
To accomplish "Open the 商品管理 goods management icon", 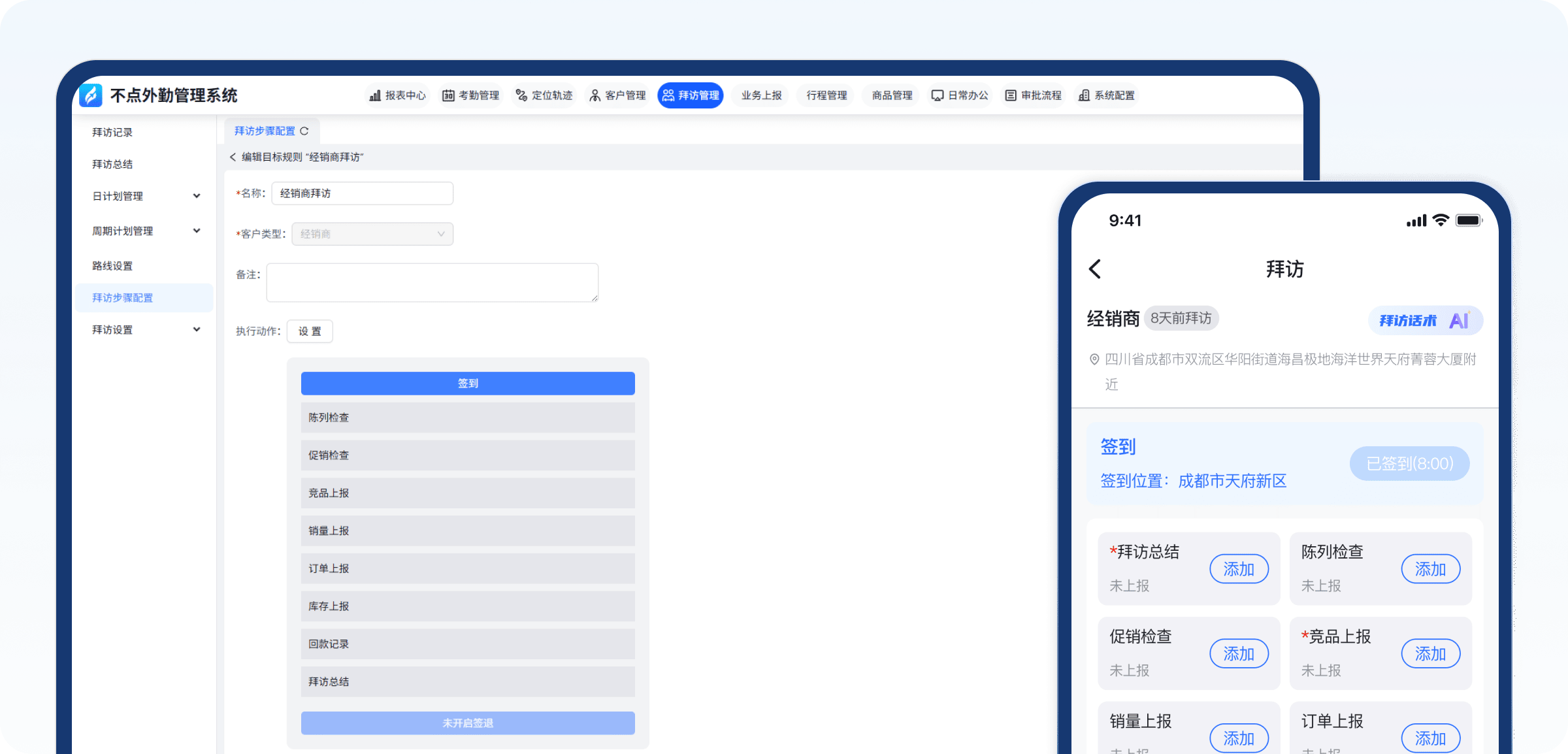I will tap(890, 95).
